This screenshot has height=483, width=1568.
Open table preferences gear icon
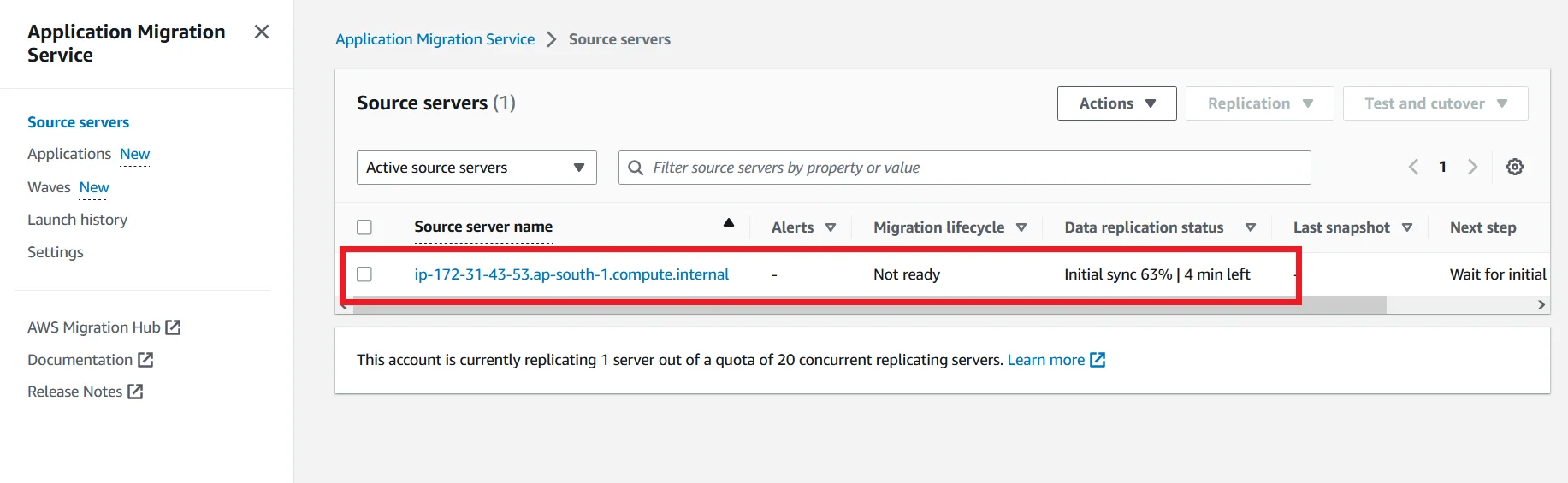coord(1515,167)
